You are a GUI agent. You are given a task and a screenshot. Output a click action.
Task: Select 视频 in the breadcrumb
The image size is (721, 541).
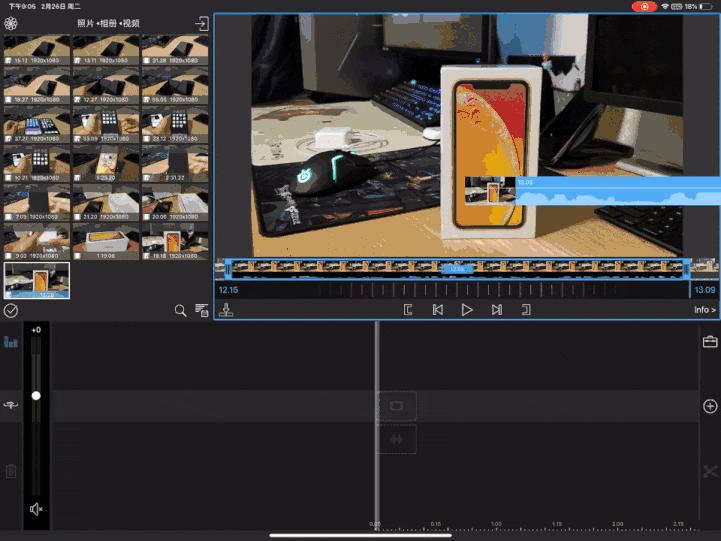[x=131, y=23]
